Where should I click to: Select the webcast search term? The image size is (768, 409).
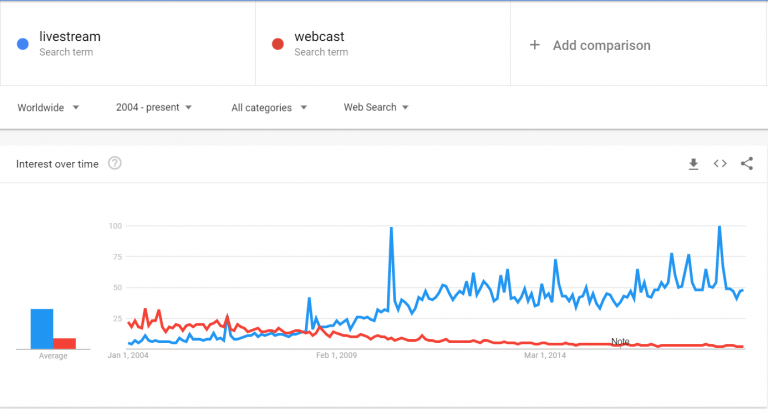pyautogui.click(x=319, y=38)
